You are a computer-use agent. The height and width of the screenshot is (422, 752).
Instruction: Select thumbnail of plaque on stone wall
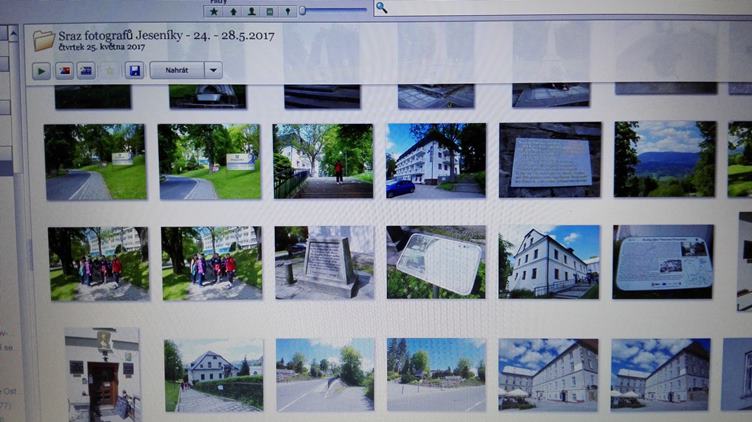point(550,160)
